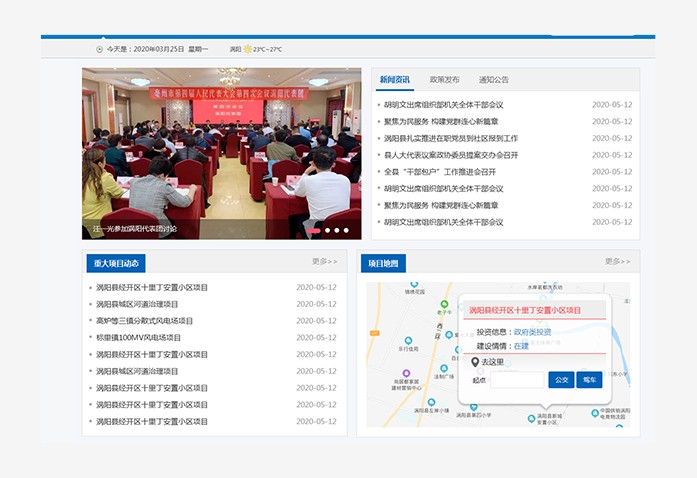Select the purple 建材营销中心 map marker
Screen dimensions: 697x478
[406, 373]
